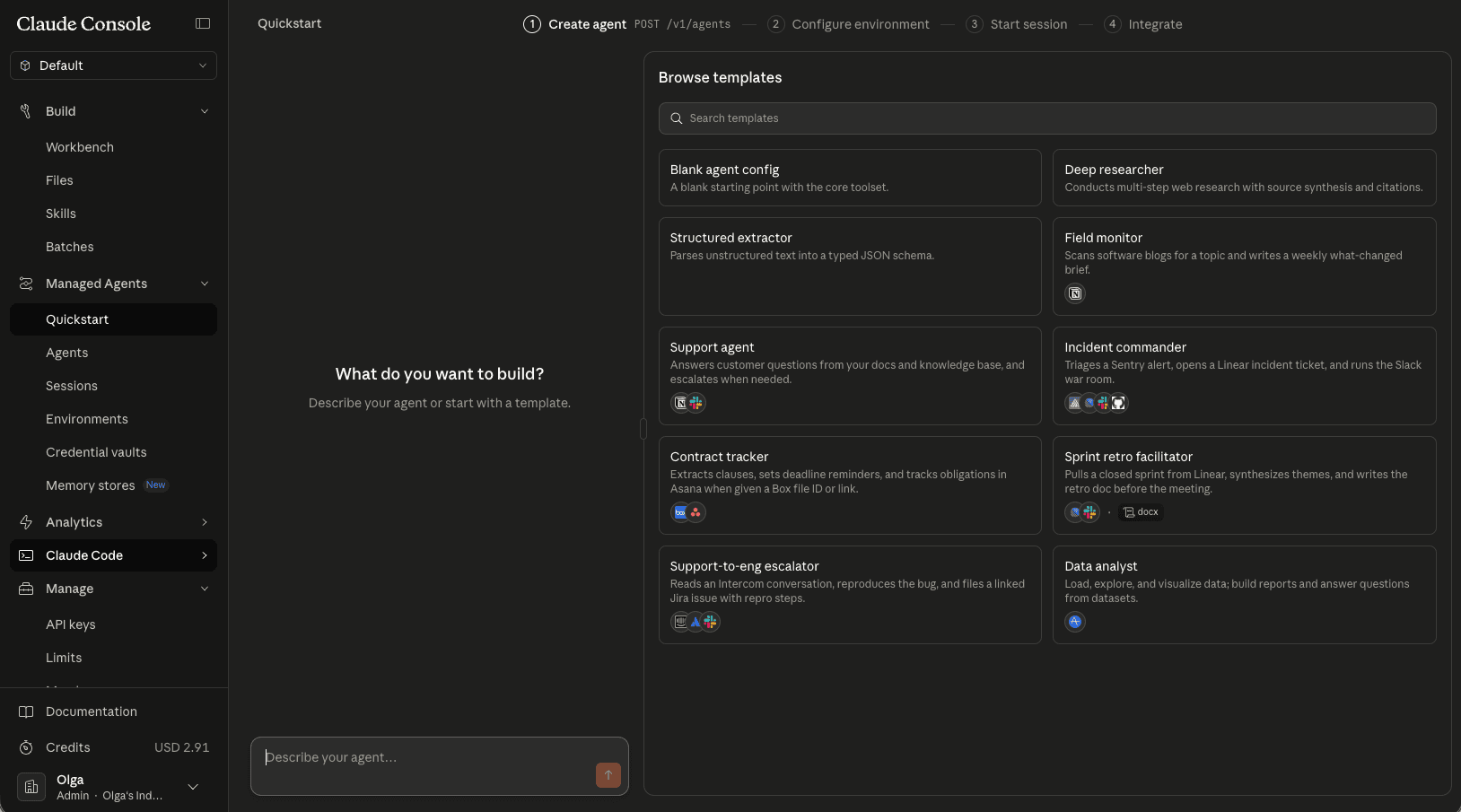Select Quickstart in the sidebar
Image resolution: width=1461 pixels, height=812 pixels.
click(x=113, y=319)
